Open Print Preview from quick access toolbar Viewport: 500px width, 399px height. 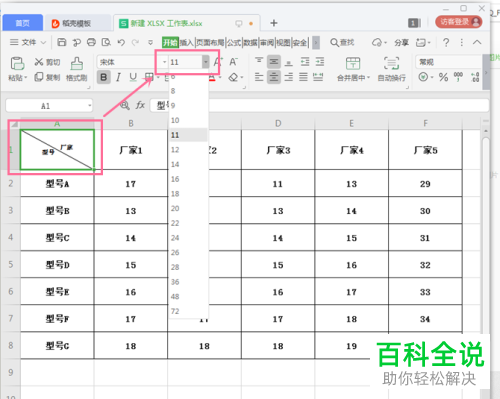click(106, 42)
